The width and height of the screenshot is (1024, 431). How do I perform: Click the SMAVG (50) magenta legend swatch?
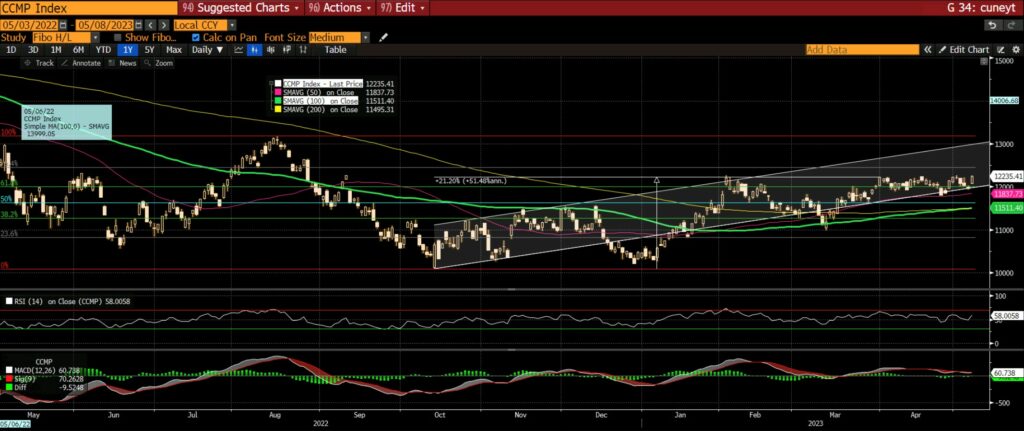pos(276,92)
